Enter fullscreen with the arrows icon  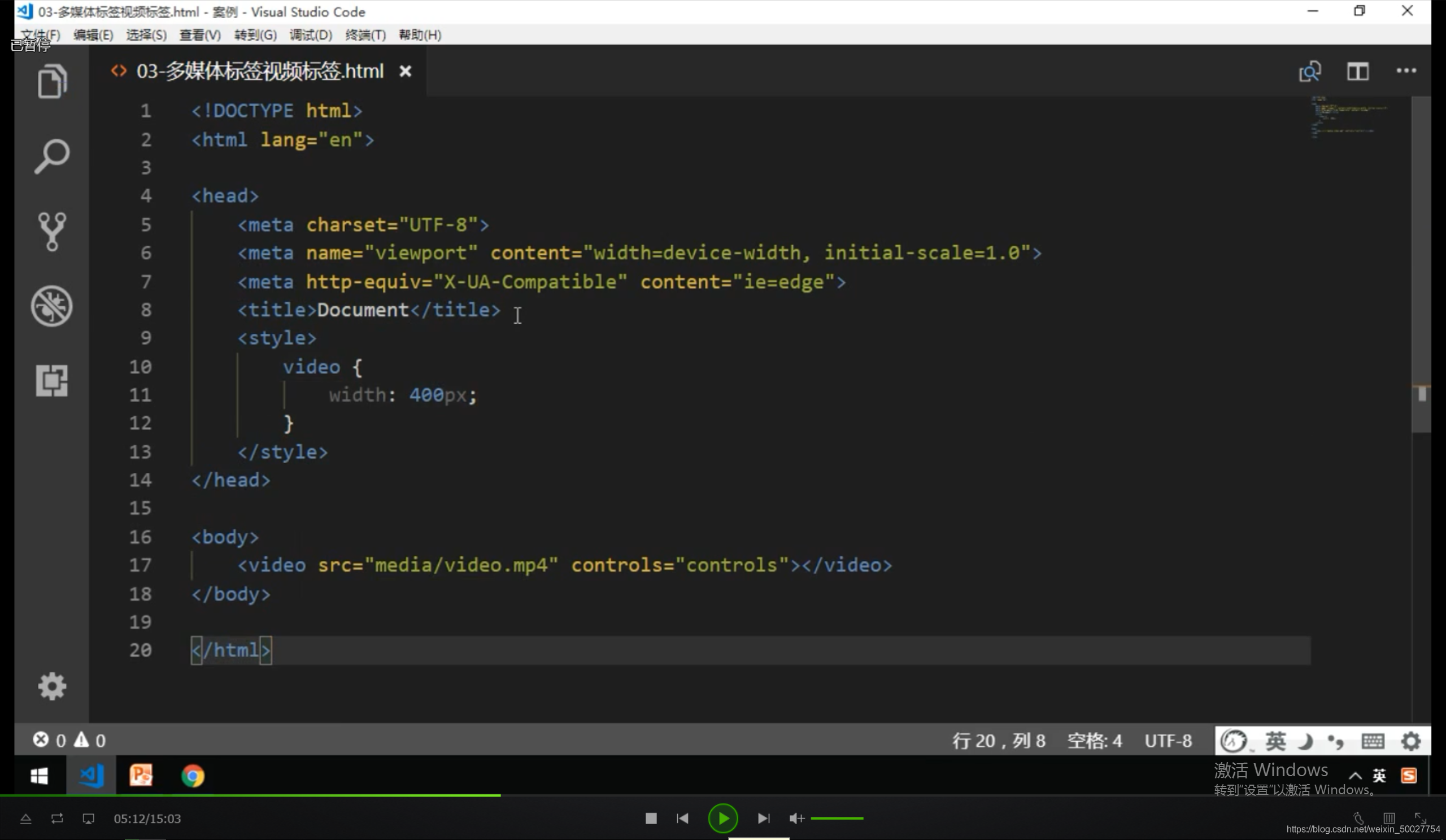click(1420, 817)
